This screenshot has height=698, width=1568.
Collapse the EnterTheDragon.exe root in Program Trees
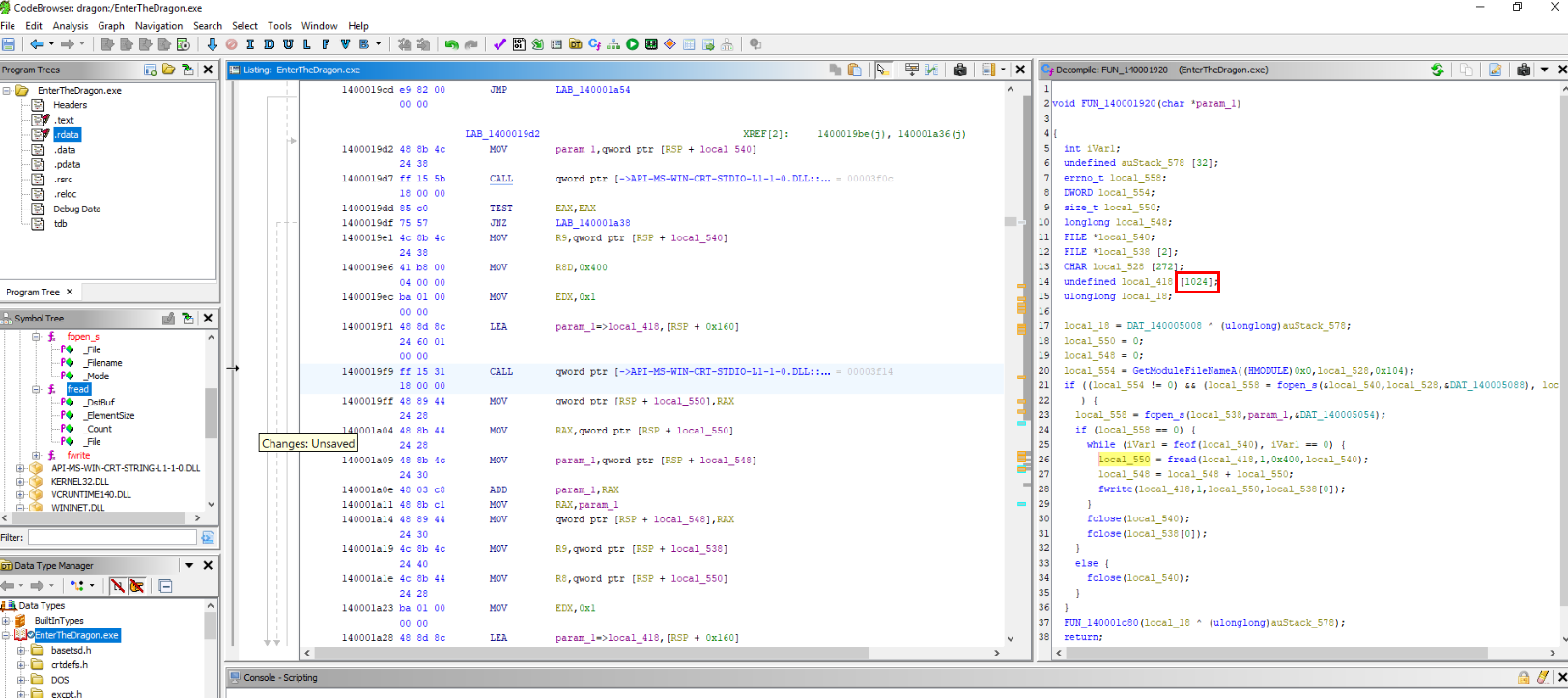click(6, 91)
